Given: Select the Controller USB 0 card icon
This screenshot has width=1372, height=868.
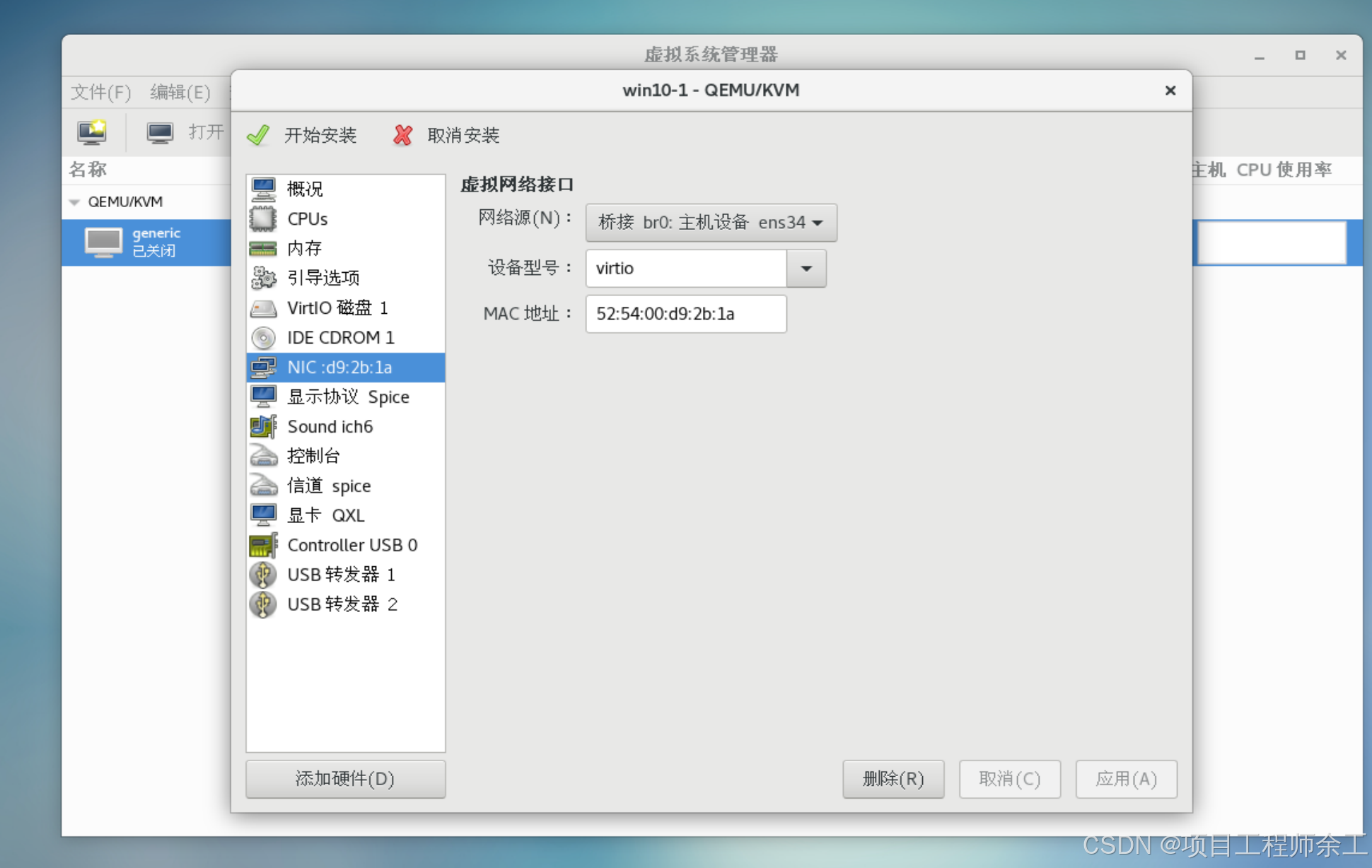Looking at the screenshot, I should (x=263, y=545).
